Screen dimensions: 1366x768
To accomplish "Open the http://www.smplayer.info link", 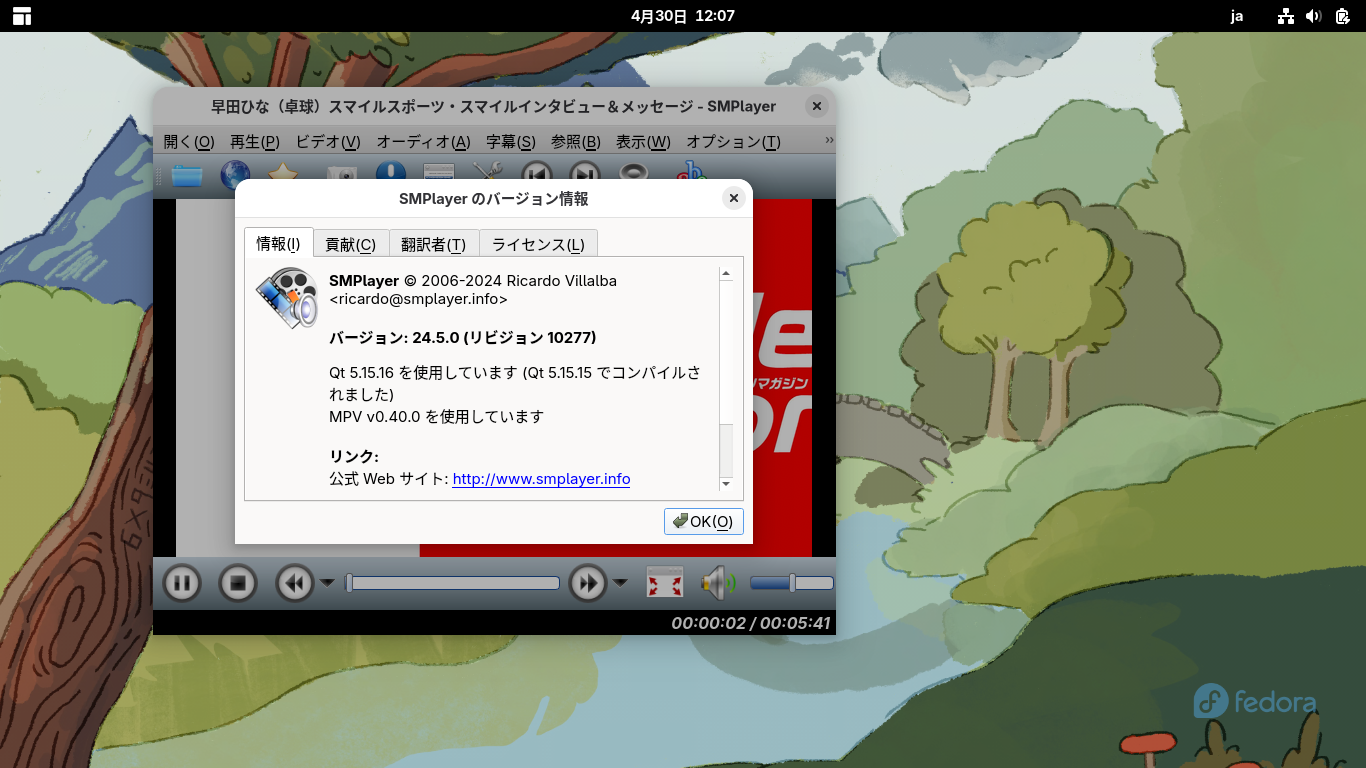I will click(541, 479).
